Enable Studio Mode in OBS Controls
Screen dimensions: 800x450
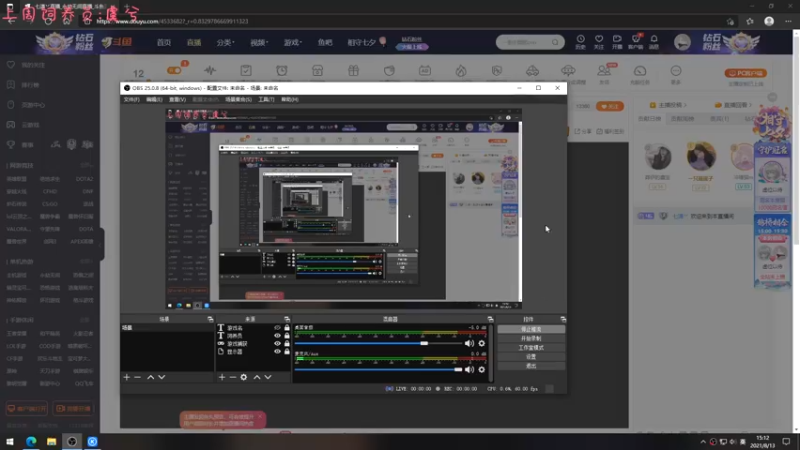point(531,347)
